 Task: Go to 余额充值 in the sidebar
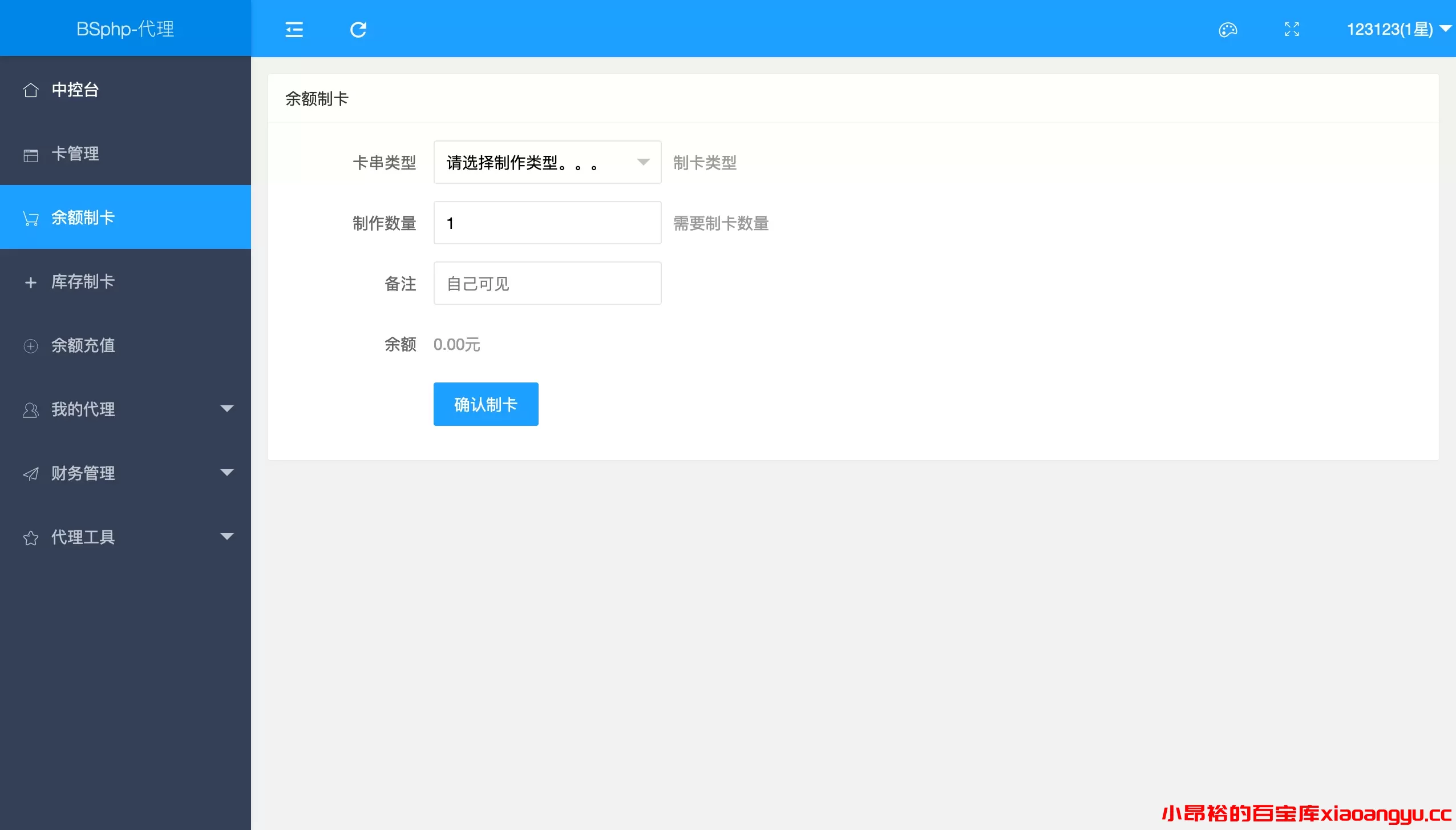coord(83,345)
